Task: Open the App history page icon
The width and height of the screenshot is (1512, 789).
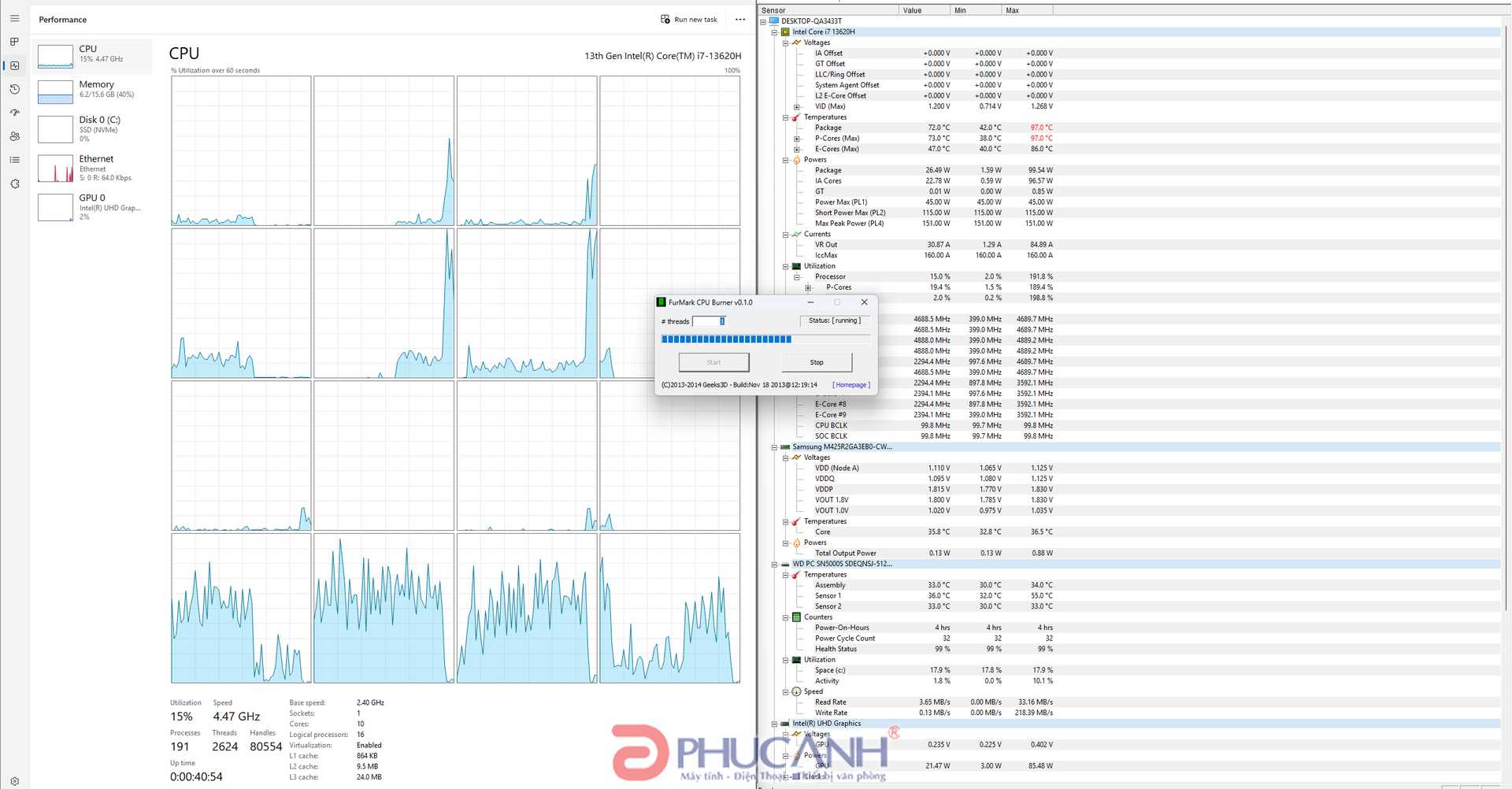Action: point(14,89)
